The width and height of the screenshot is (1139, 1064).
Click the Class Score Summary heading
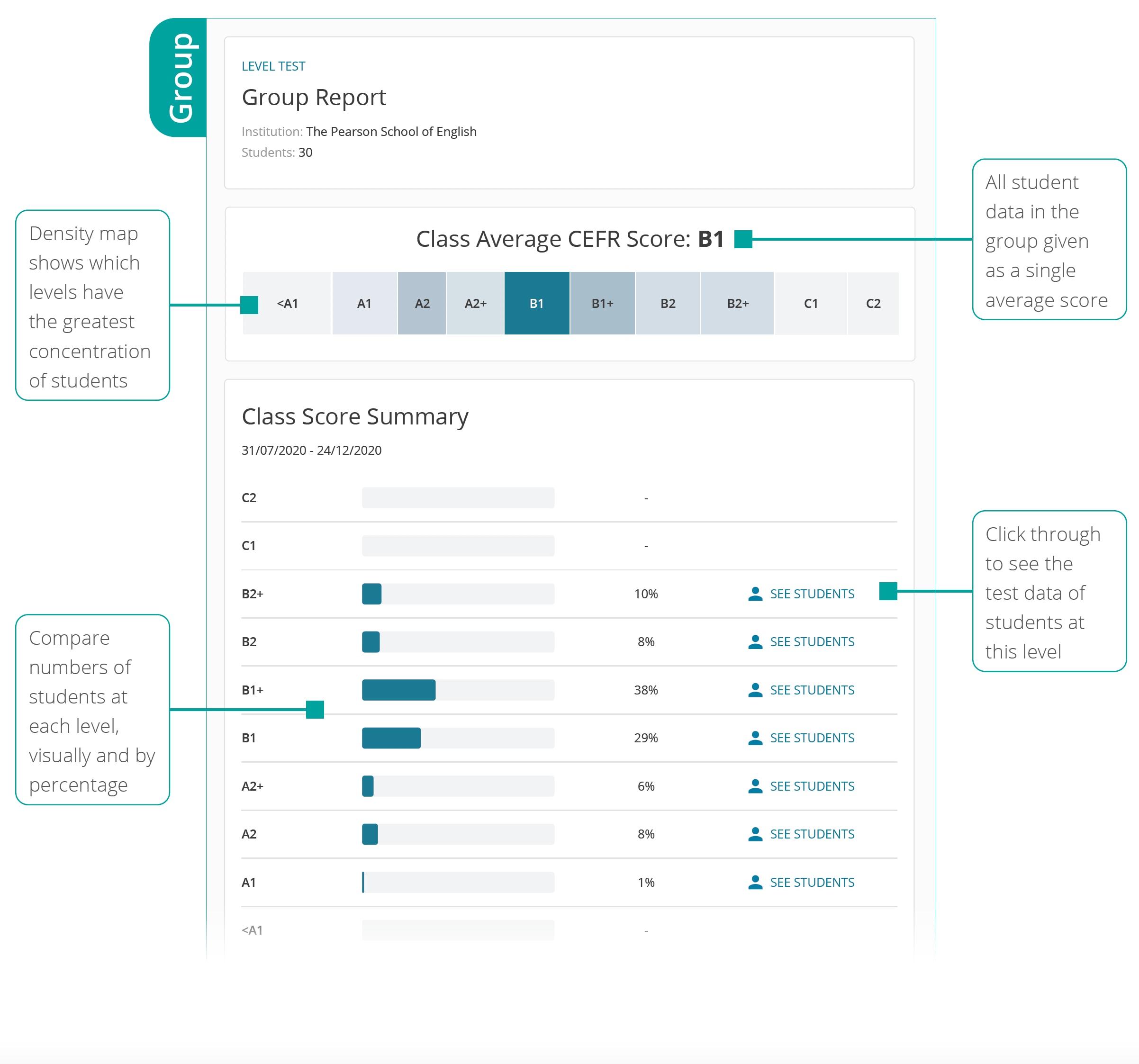pos(355,416)
